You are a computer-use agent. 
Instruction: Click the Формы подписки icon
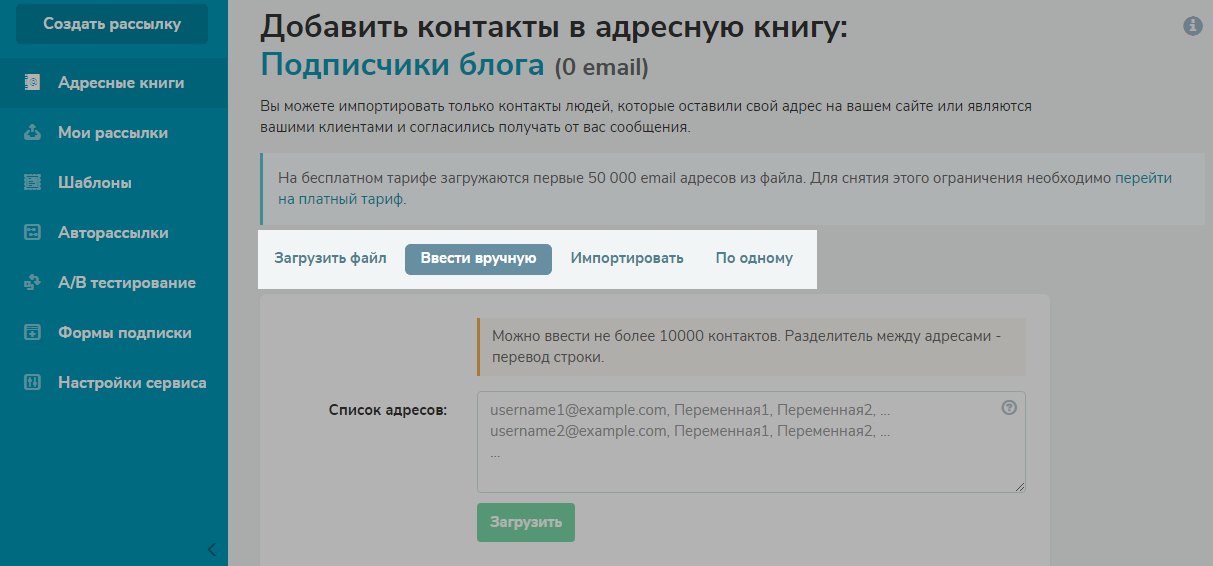[x=32, y=333]
